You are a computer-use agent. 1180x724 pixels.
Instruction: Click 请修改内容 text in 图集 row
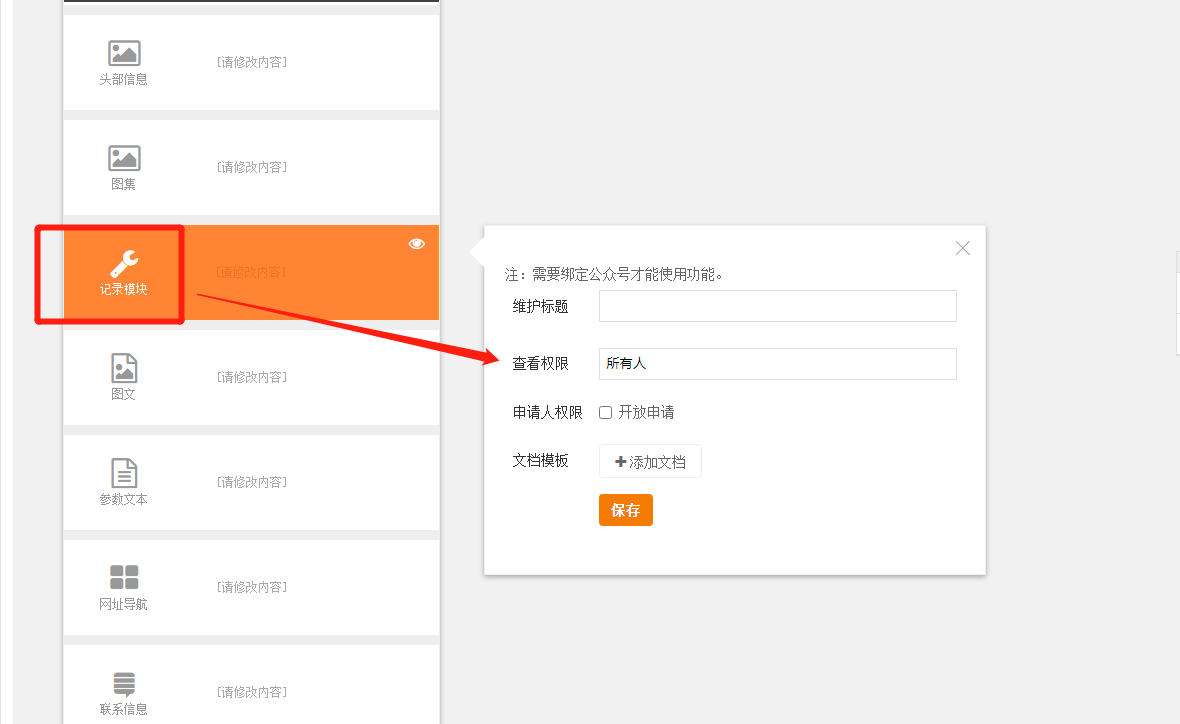coord(252,167)
